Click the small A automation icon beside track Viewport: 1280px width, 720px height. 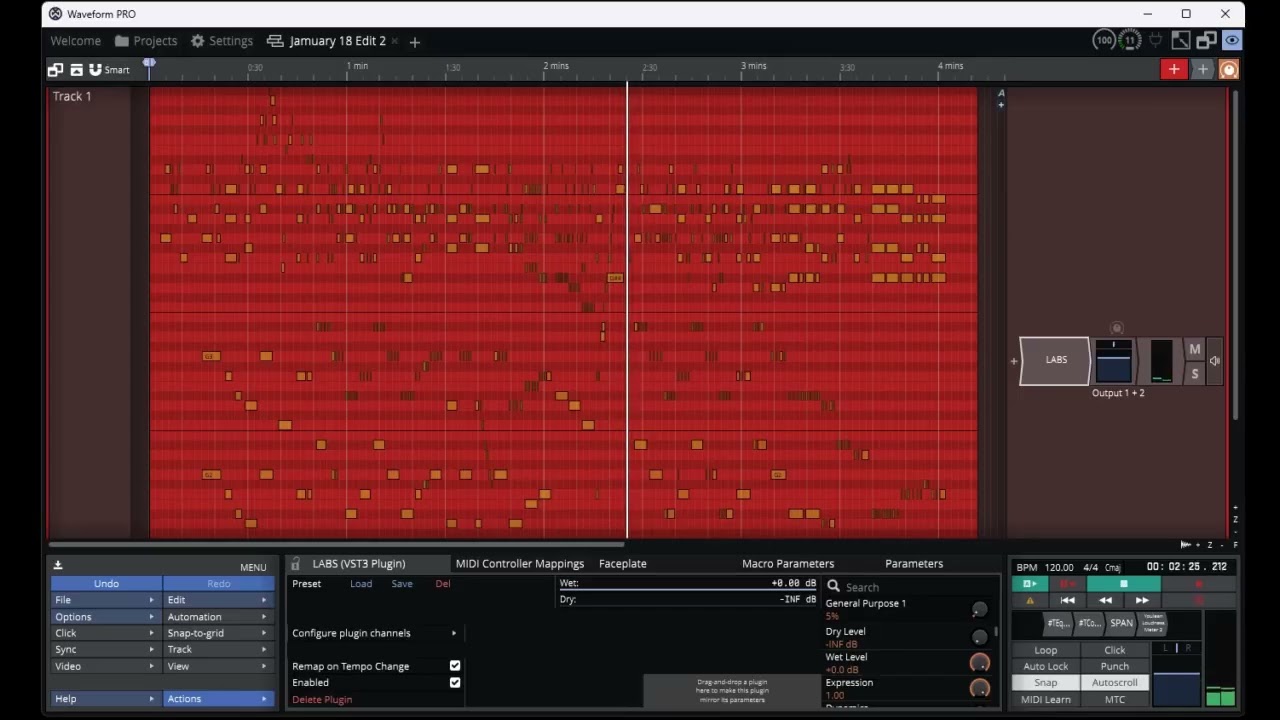(x=1001, y=93)
